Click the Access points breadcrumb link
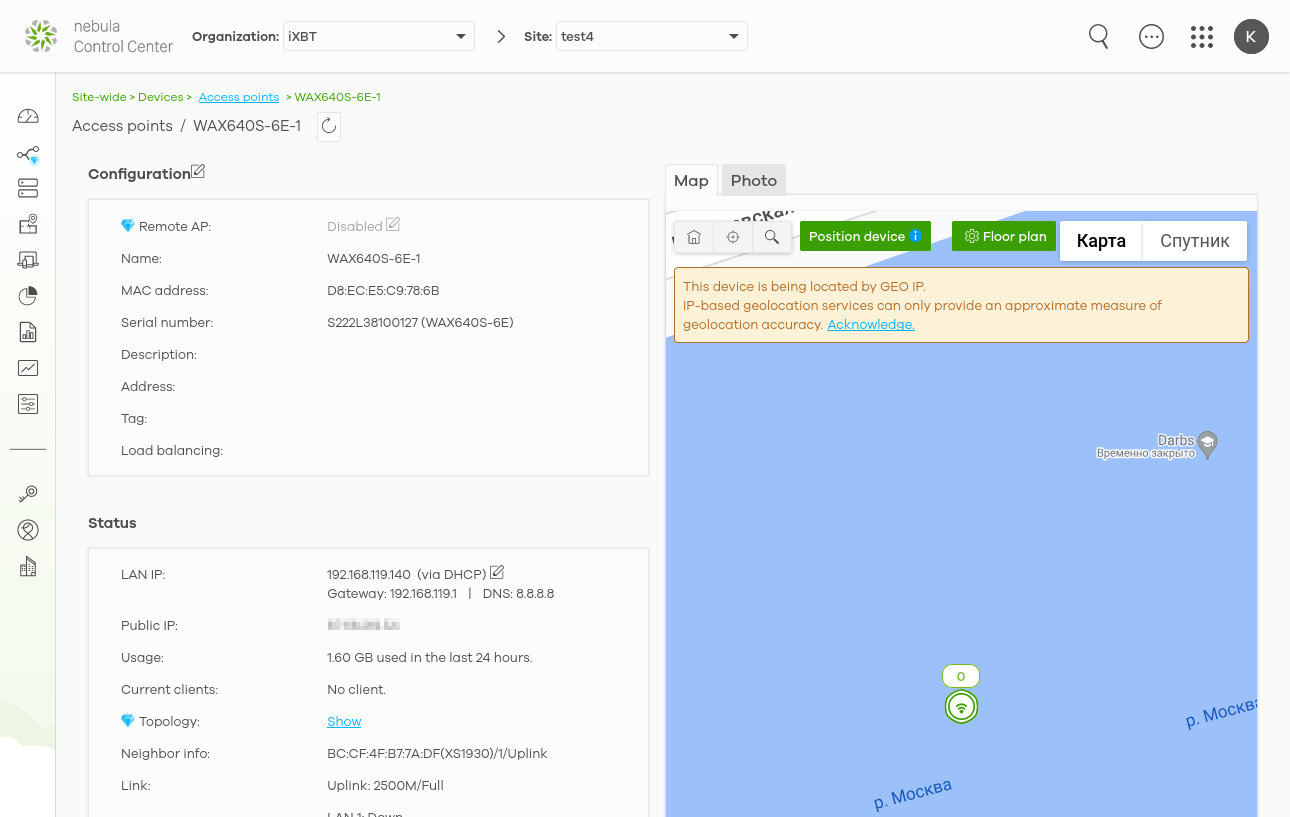 (x=239, y=97)
